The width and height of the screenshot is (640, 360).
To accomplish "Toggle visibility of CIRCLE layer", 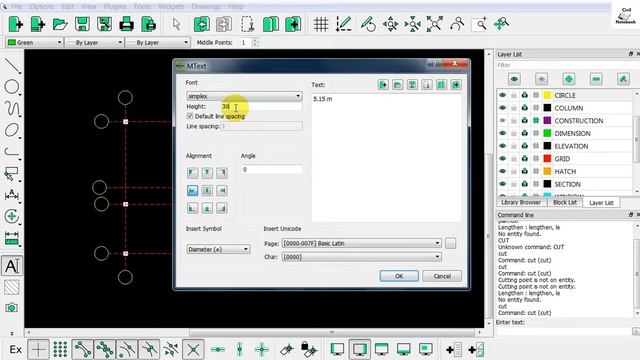I will click(502, 95).
